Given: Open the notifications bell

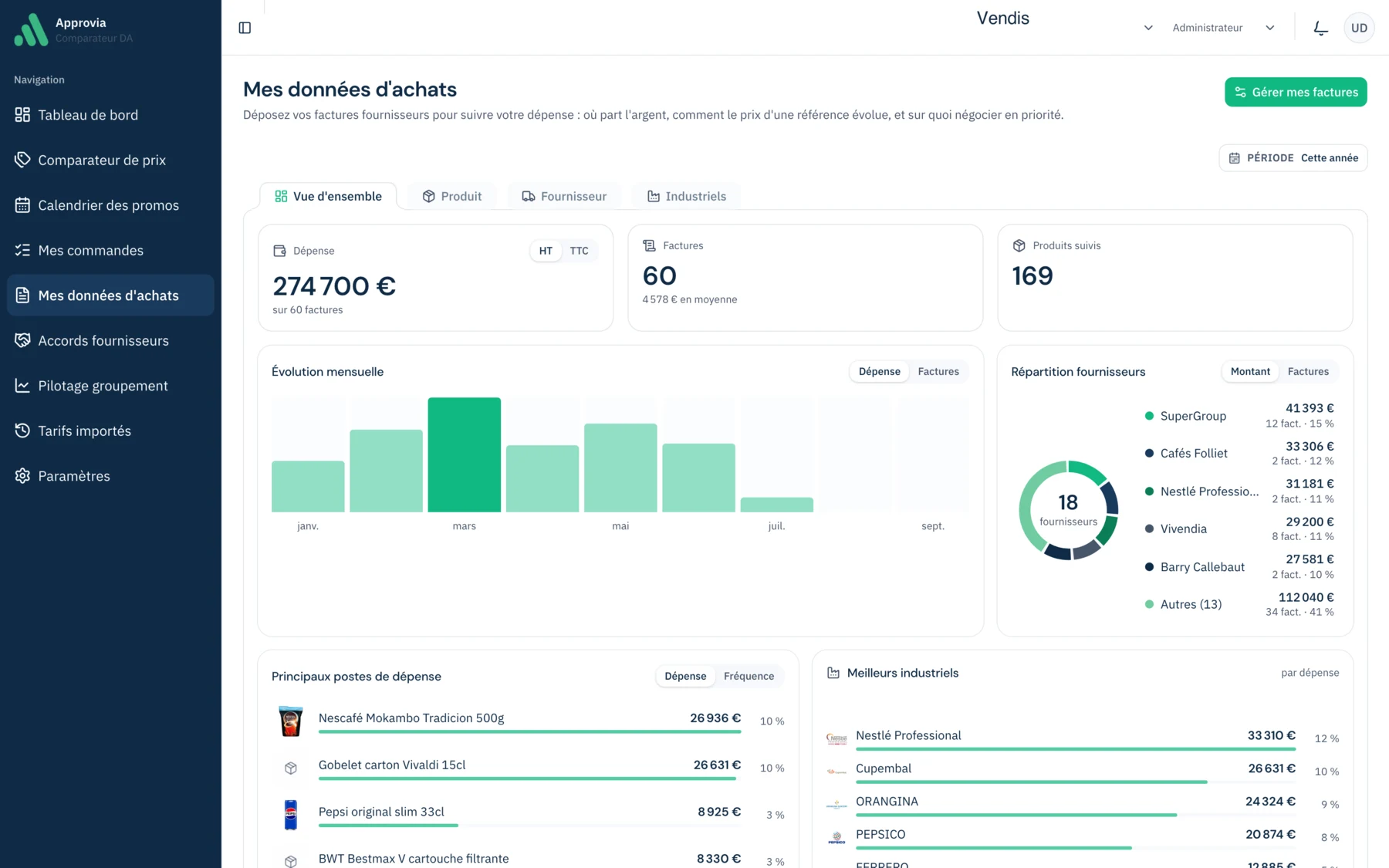Looking at the screenshot, I should (x=1320, y=28).
